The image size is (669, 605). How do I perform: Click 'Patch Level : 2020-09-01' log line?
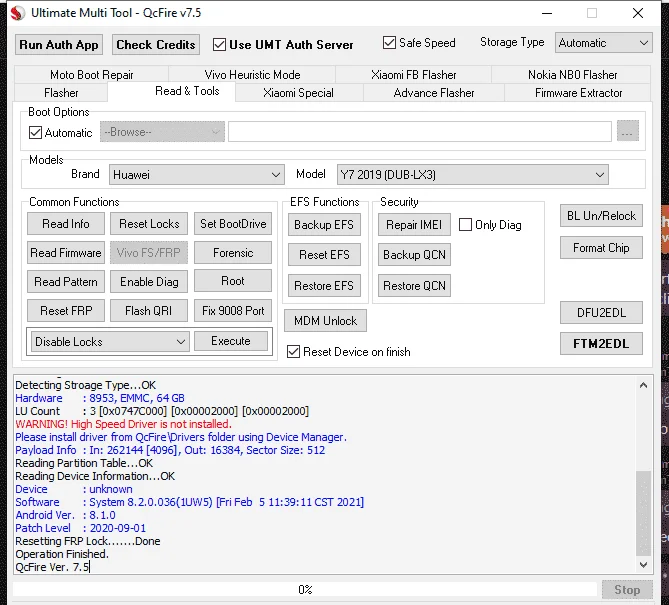point(81,528)
